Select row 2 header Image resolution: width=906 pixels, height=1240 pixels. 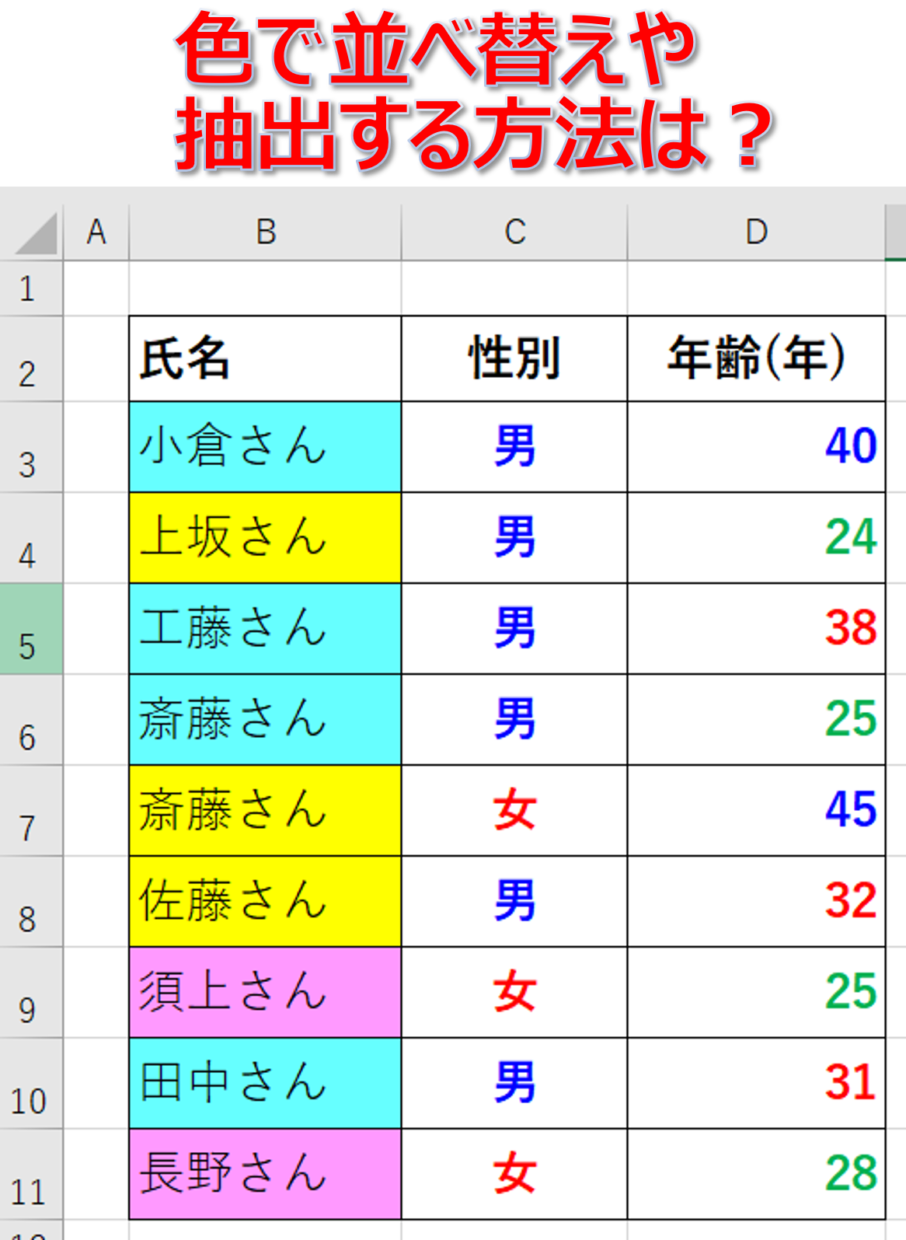tap(31, 359)
